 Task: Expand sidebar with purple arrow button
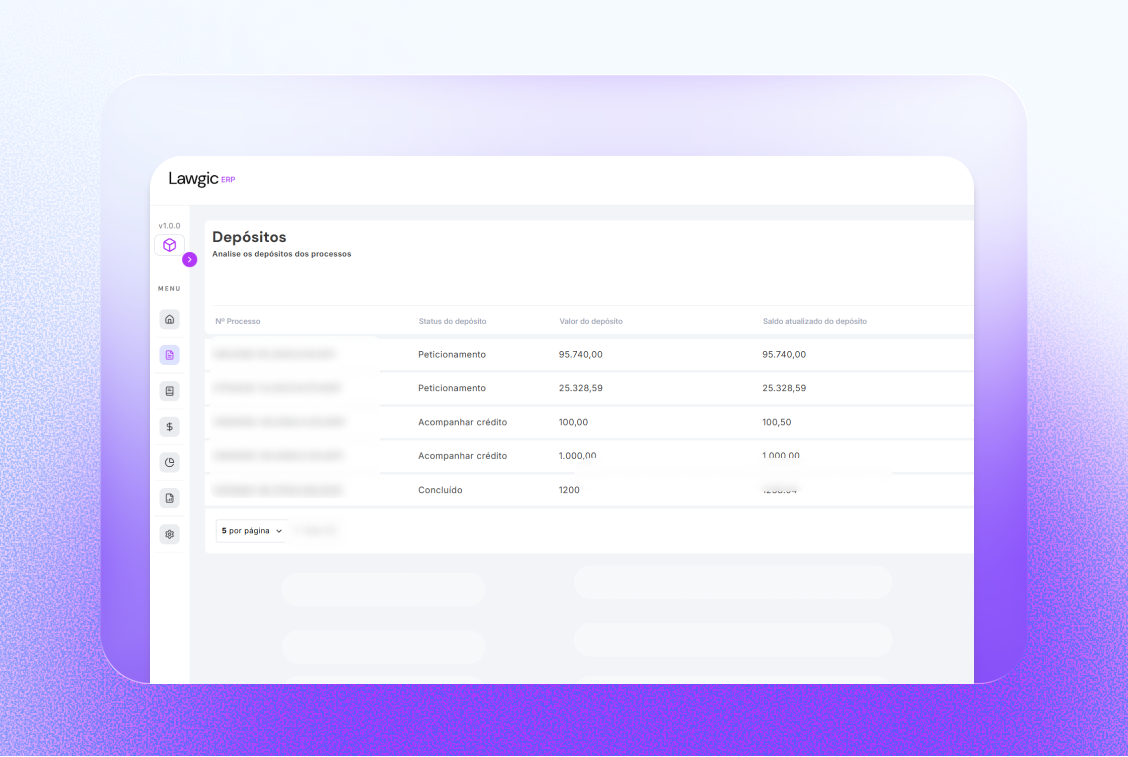pos(189,259)
